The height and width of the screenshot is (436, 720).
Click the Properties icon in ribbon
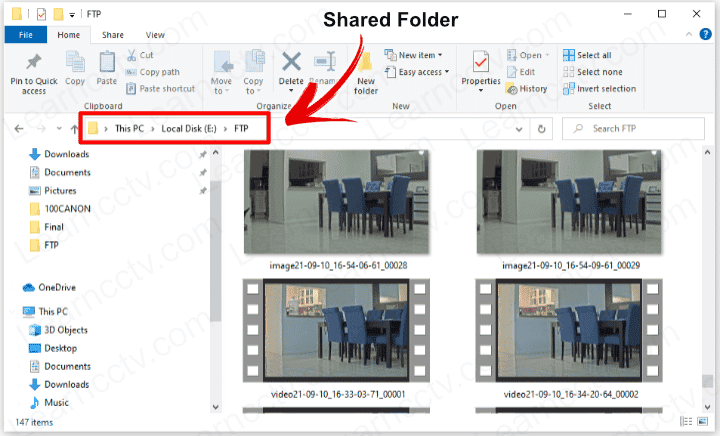tap(481, 63)
